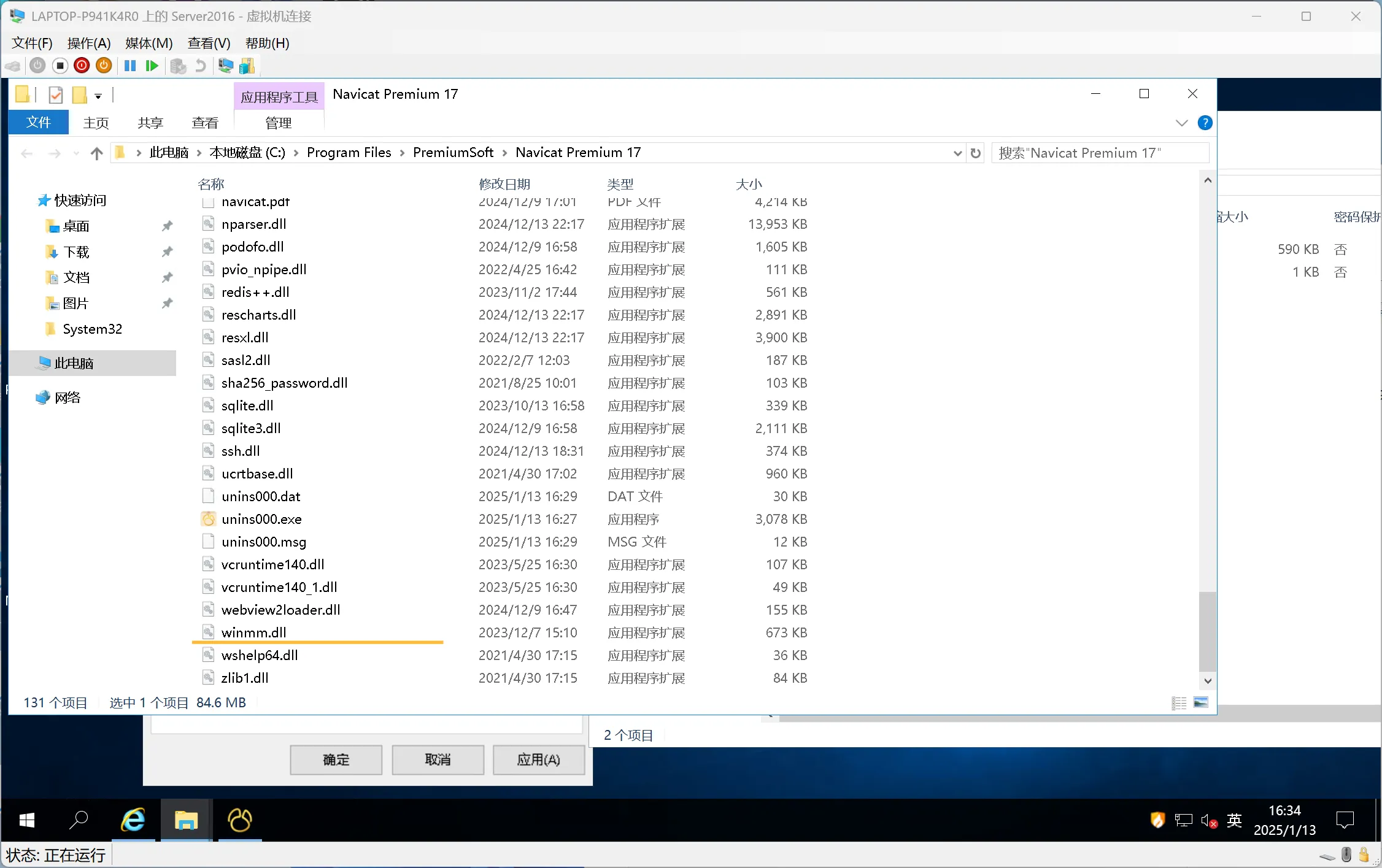Click the Hyper-V Turn Off VM button

(x=60, y=66)
